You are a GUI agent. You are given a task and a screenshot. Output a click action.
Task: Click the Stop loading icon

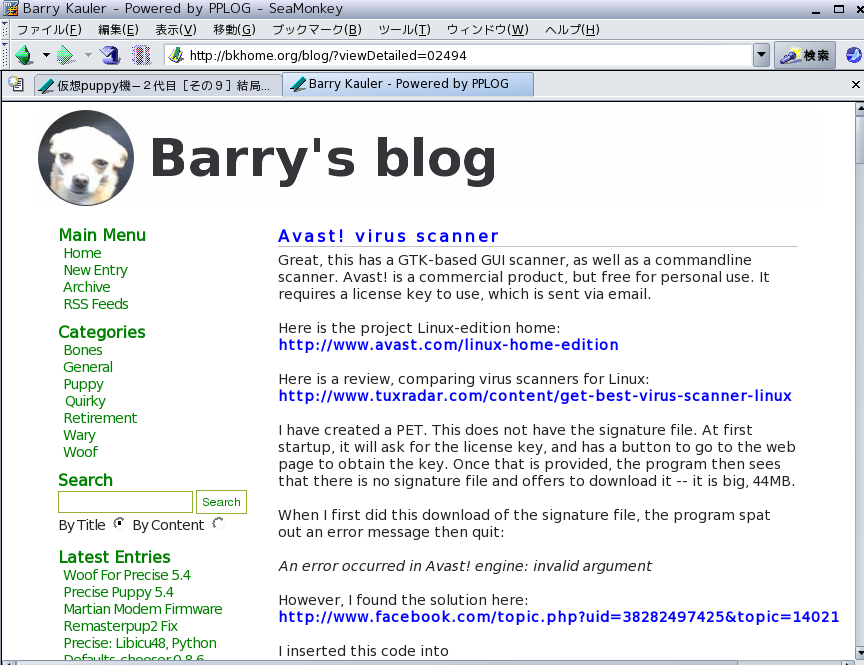click(141, 55)
